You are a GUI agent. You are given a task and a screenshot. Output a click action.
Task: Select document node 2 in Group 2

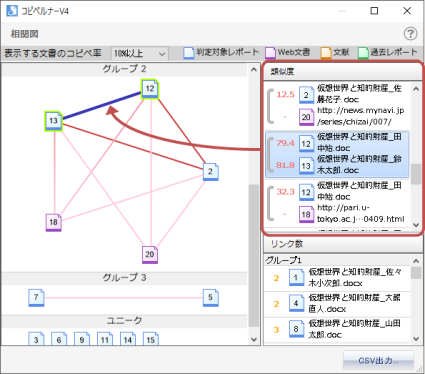pos(211,172)
